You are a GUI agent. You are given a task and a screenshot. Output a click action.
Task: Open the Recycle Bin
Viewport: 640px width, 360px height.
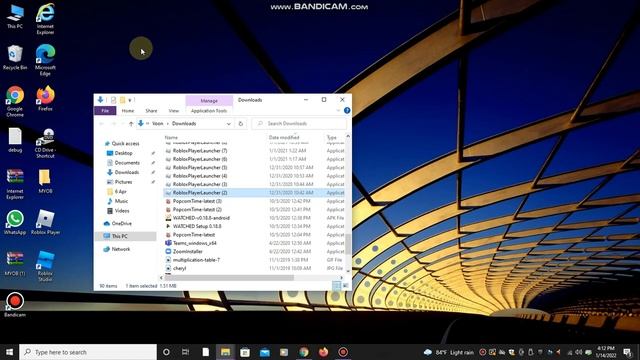point(15,58)
